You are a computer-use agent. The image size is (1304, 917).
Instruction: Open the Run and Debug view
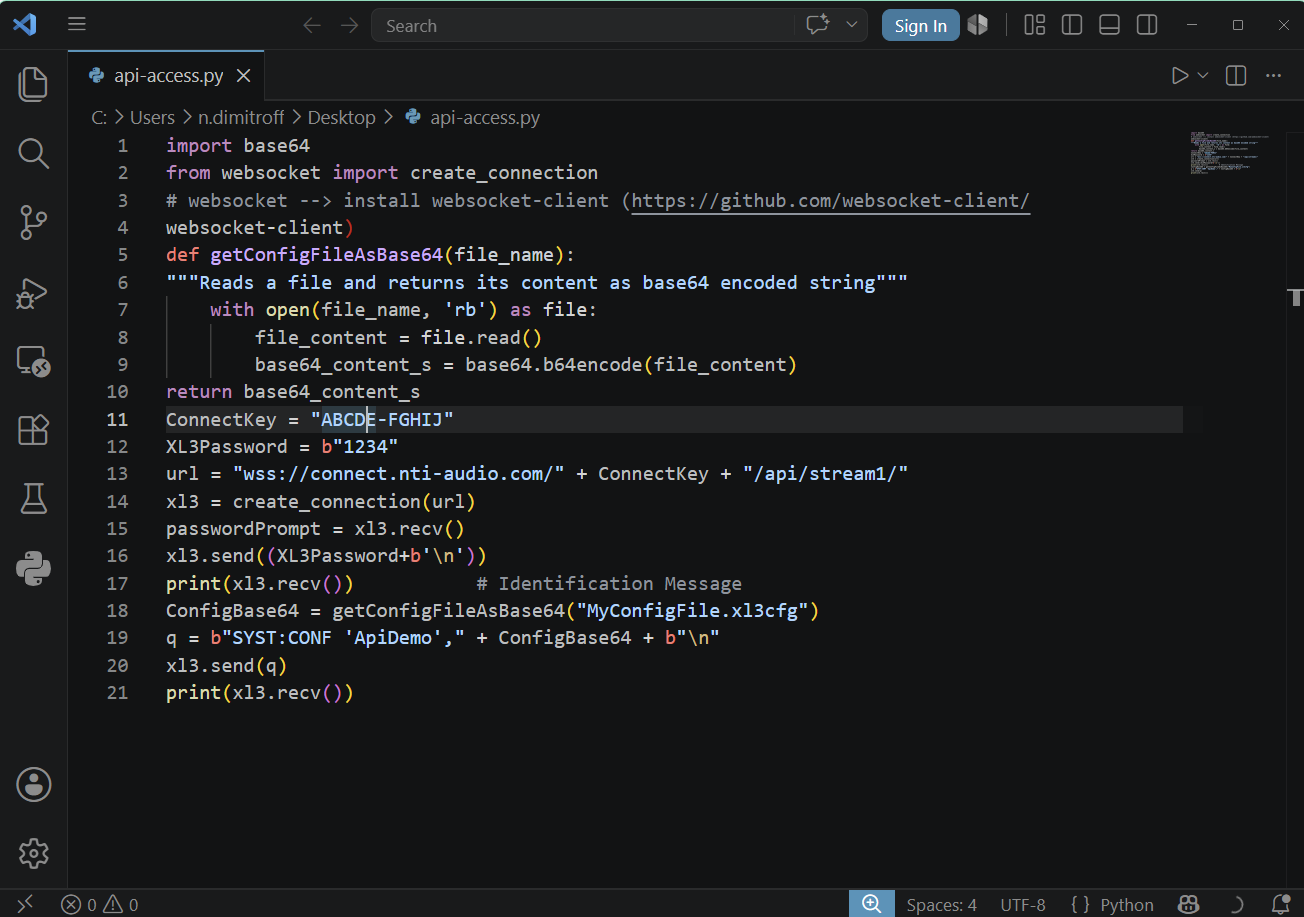click(x=33, y=293)
